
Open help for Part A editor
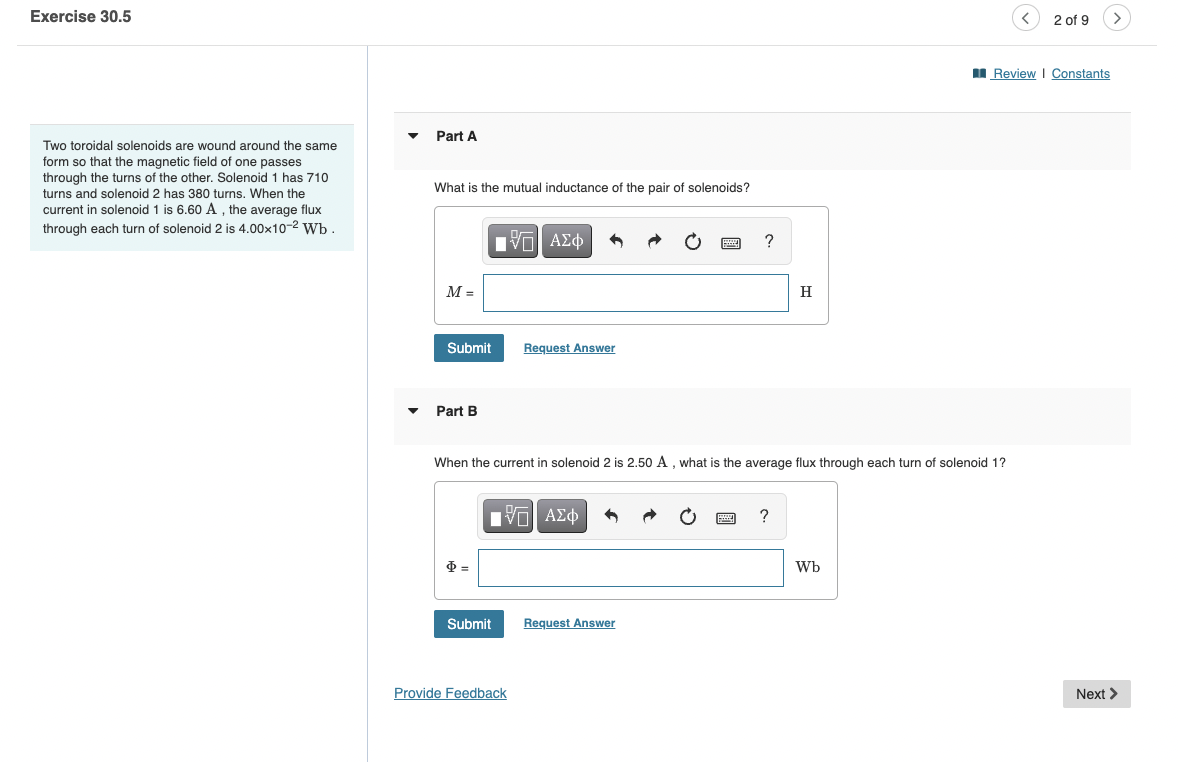(x=769, y=241)
